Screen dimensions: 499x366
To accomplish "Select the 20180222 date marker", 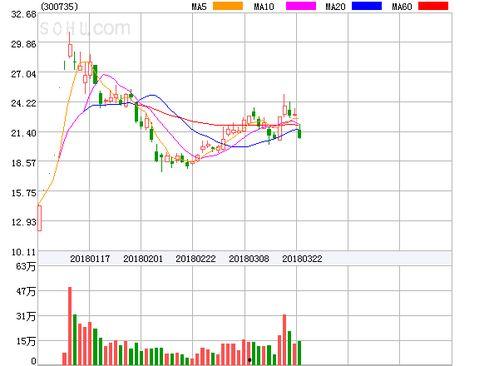I will (196, 259).
